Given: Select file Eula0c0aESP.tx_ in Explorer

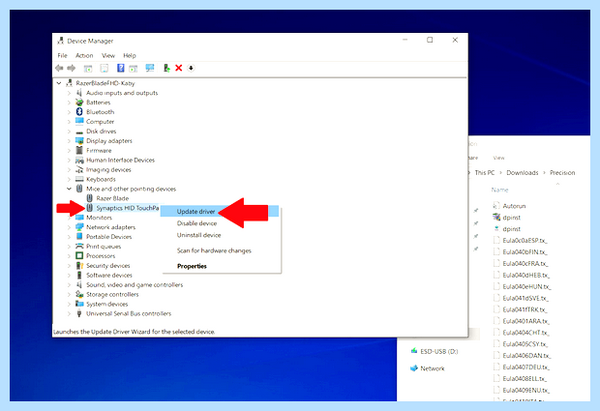Looking at the screenshot, I should [525, 240].
